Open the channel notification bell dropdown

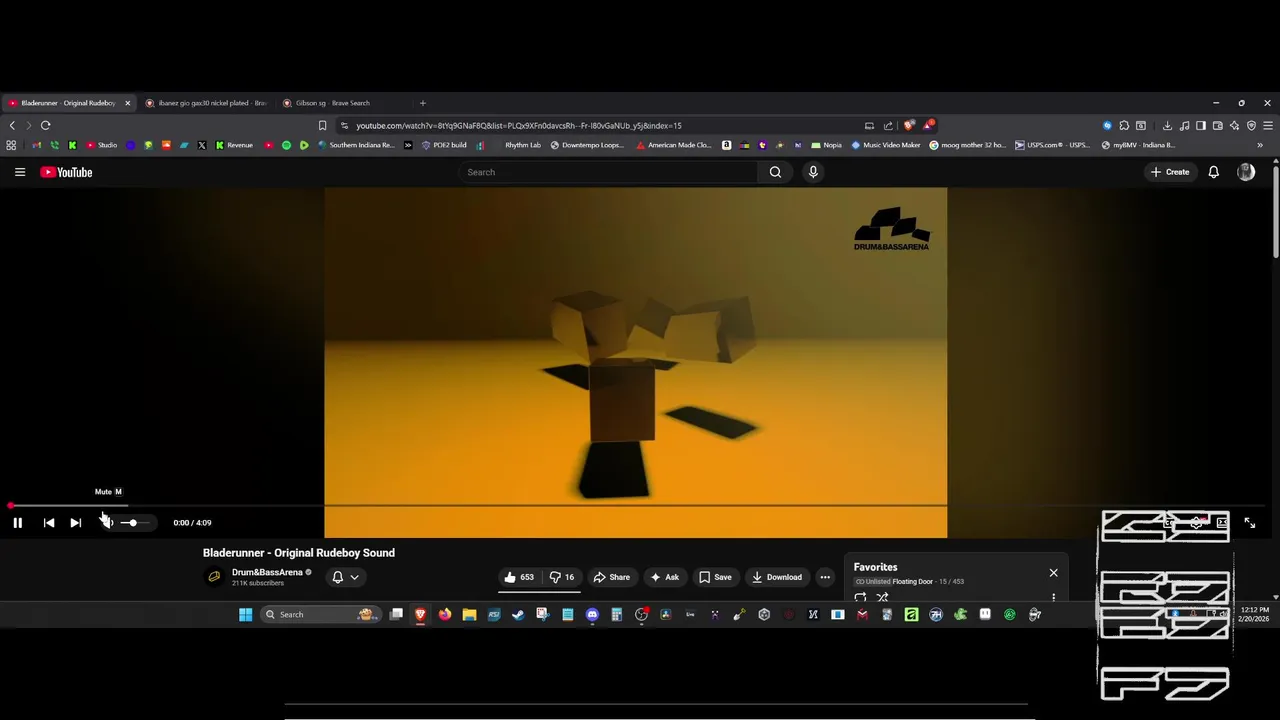coord(345,577)
